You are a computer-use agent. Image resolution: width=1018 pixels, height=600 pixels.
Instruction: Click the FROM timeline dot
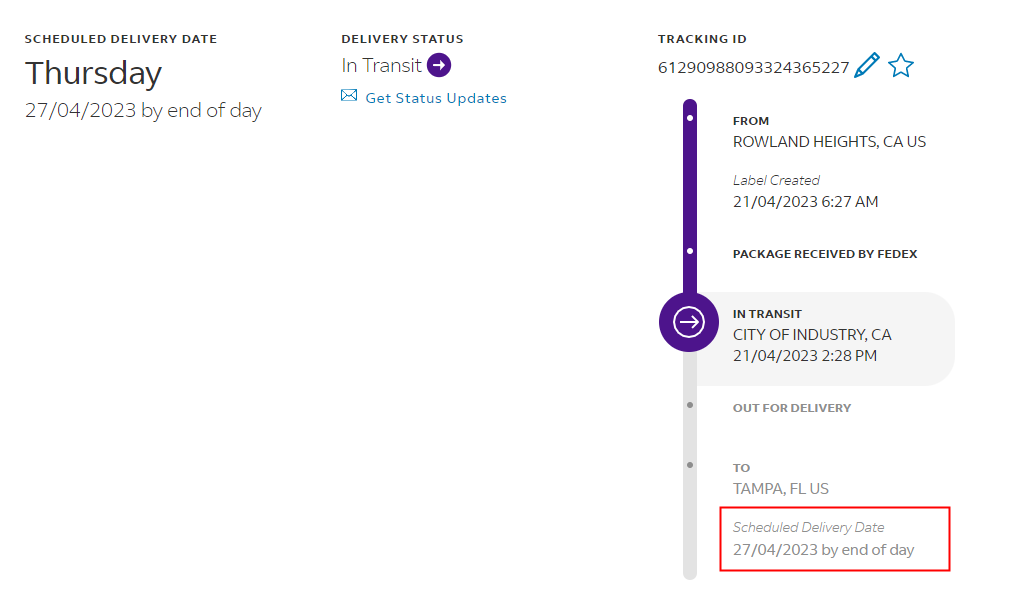tap(690, 118)
